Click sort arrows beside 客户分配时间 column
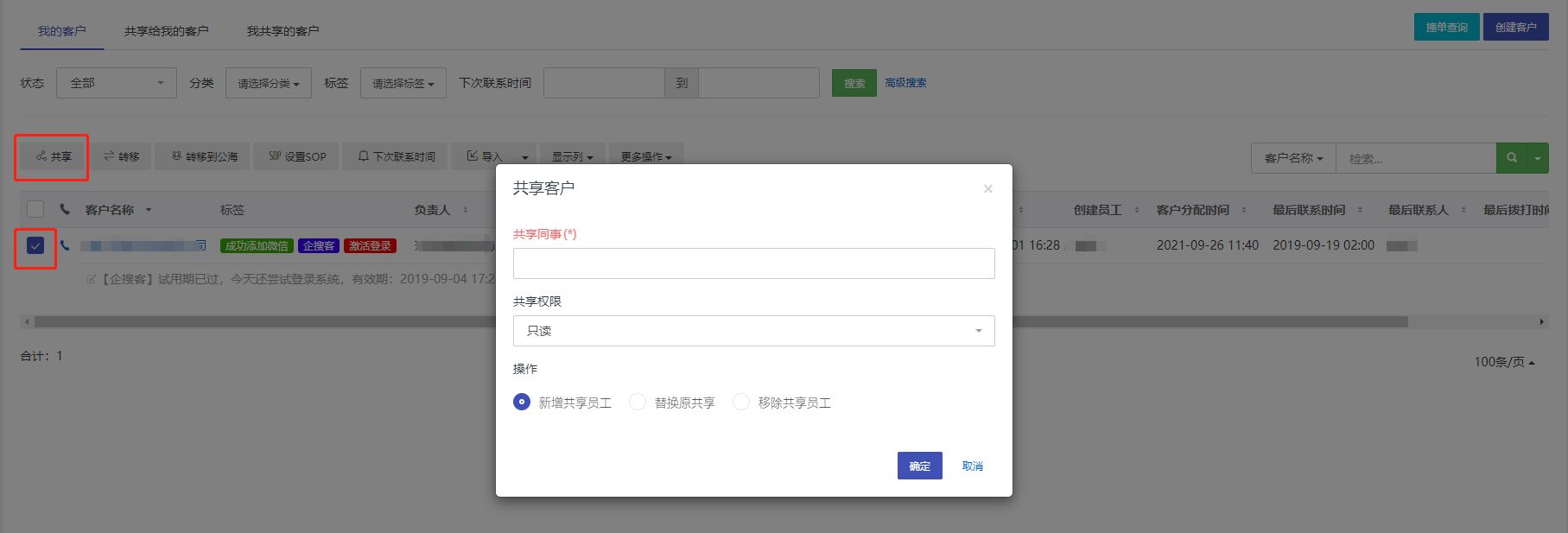The image size is (1568, 533). [1243, 210]
